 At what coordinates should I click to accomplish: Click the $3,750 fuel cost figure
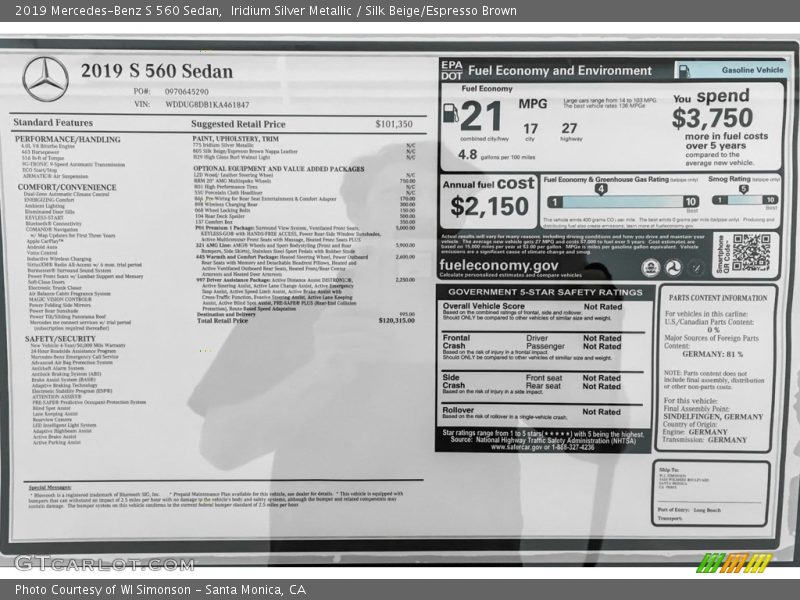tap(712, 118)
